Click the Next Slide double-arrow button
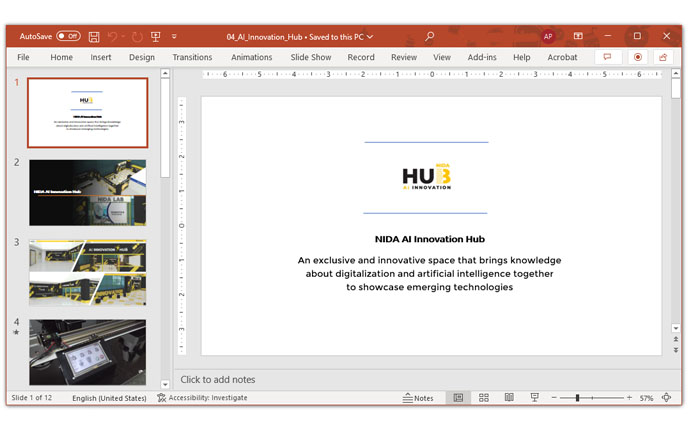 676,350
